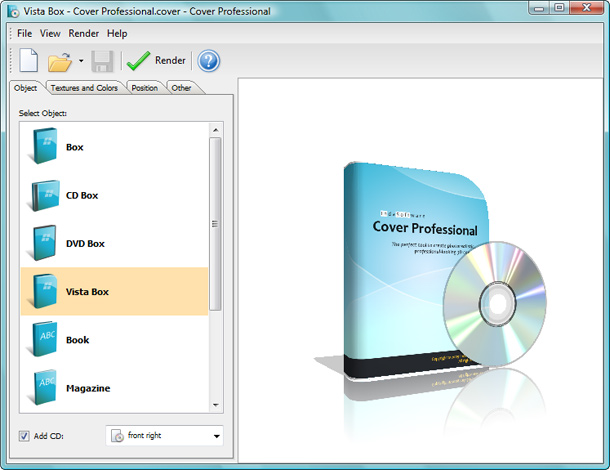Click the CD icon inside position dropdown
Screen dimensions: 610x470
click(x=117, y=436)
